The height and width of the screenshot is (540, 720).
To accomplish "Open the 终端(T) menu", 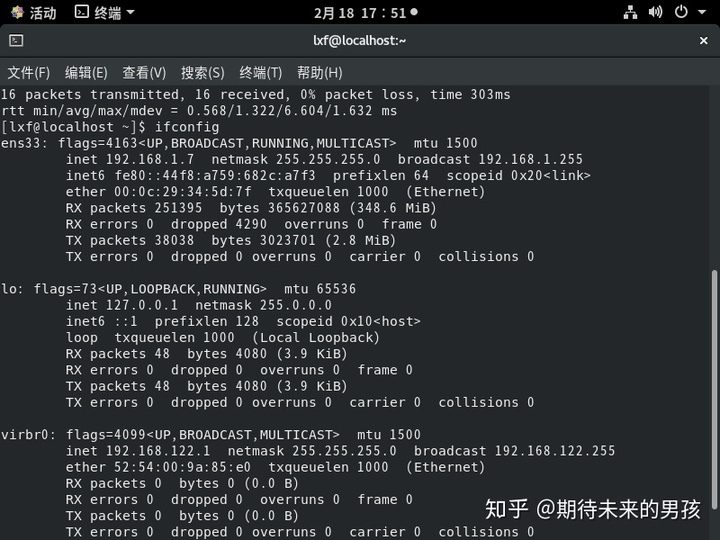I will tap(260, 73).
